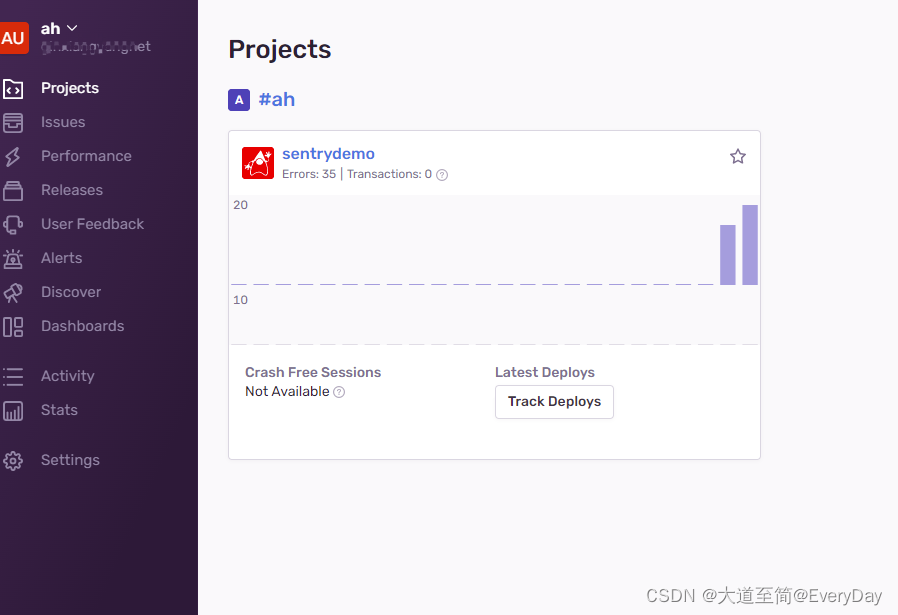Image resolution: width=898 pixels, height=615 pixels.
Task: Click the User Feedback icon
Action: click(13, 224)
